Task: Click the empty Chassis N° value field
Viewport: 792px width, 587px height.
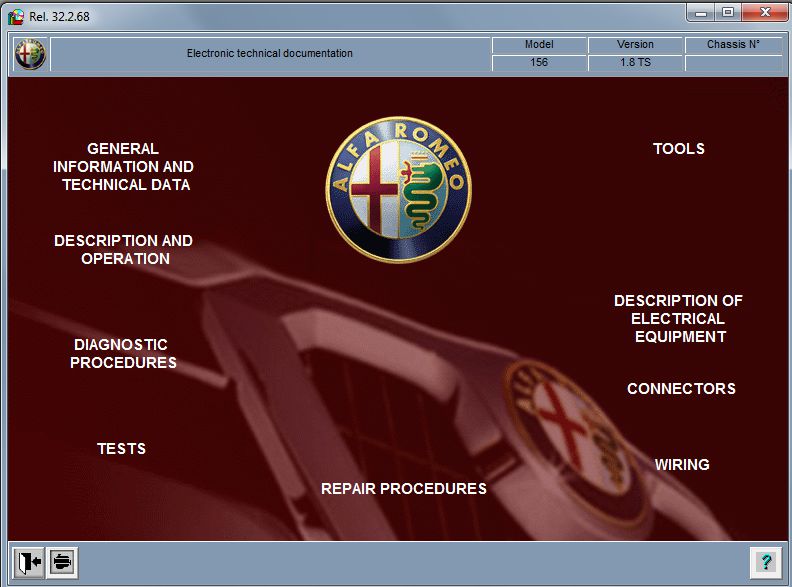Action: (734, 63)
